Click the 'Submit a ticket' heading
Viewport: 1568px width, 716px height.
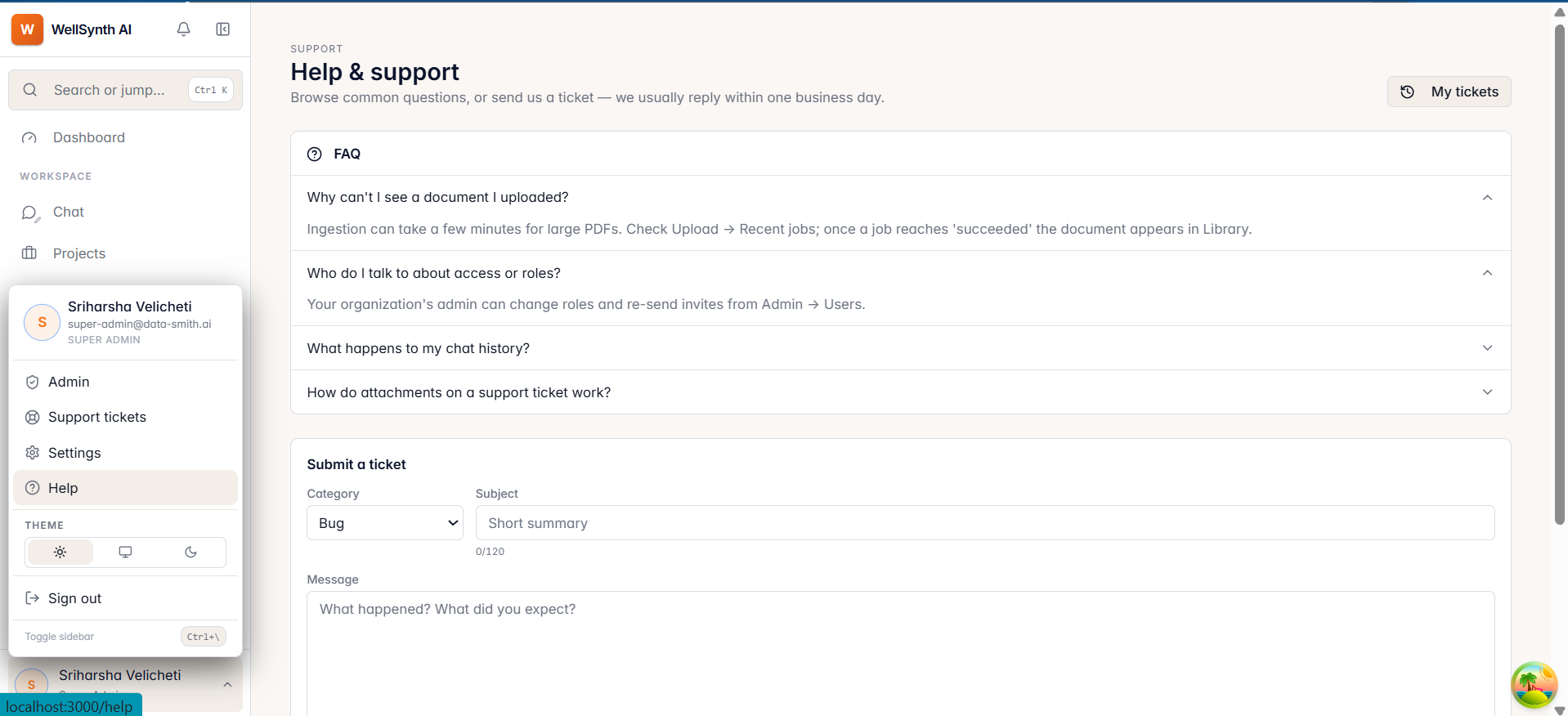click(x=356, y=464)
